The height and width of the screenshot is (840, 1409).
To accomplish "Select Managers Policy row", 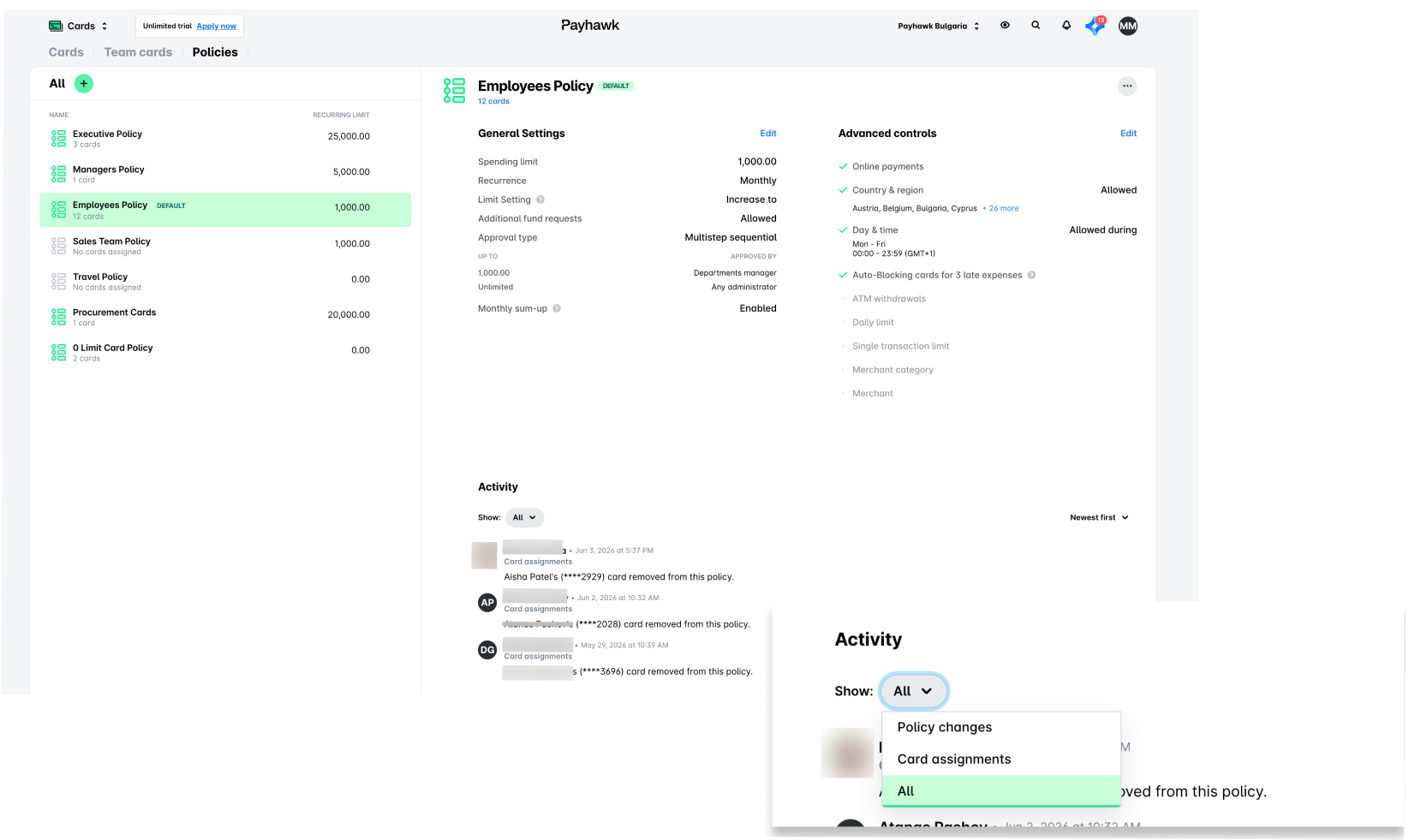I will pos(225,174).
